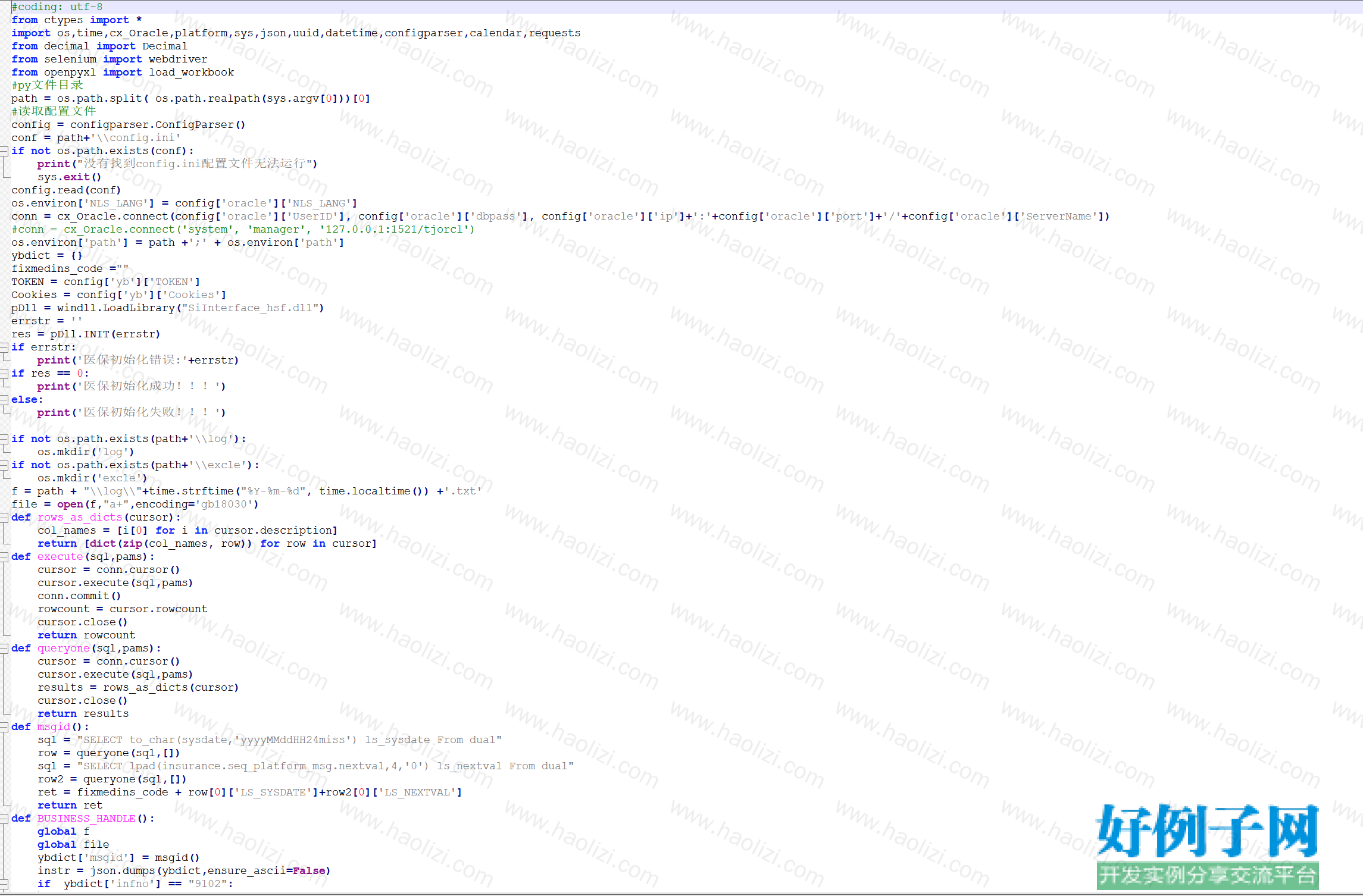Click the 'return rowcount' line
This screenshot has height=896, width=1363.
click(86, 635)
